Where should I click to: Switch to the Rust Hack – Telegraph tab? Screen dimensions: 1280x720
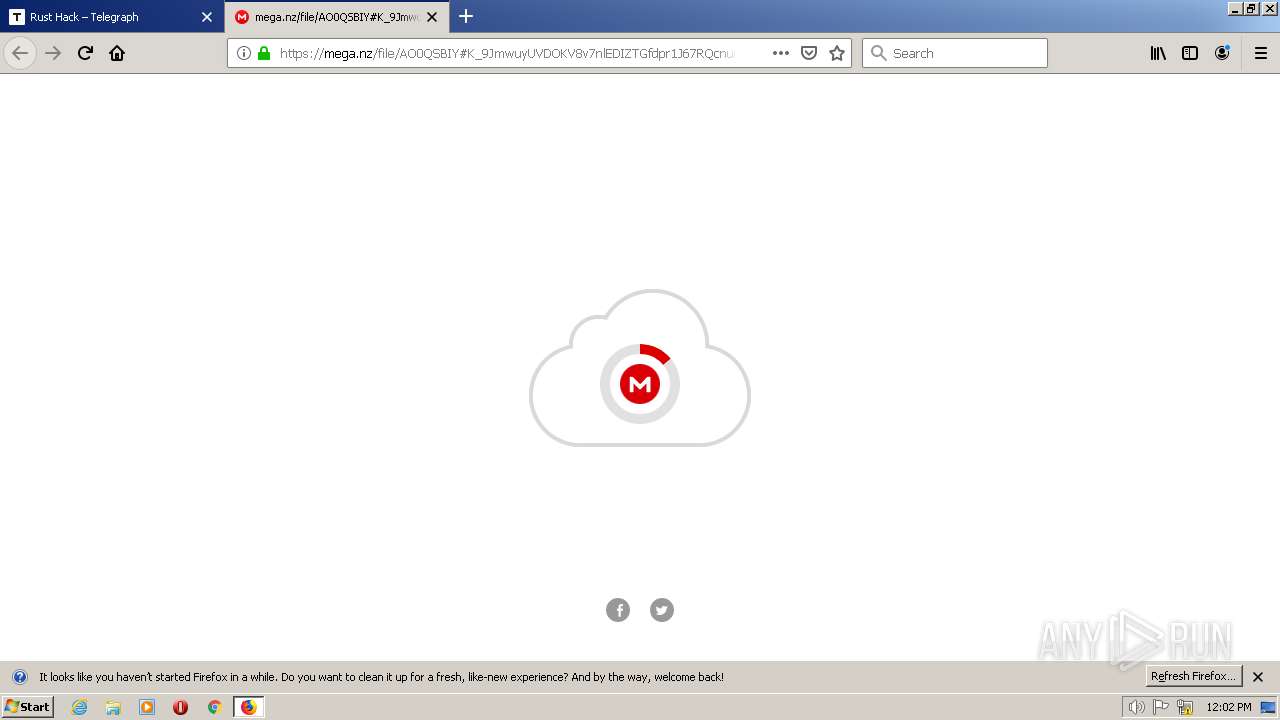(x=110, y=17)
